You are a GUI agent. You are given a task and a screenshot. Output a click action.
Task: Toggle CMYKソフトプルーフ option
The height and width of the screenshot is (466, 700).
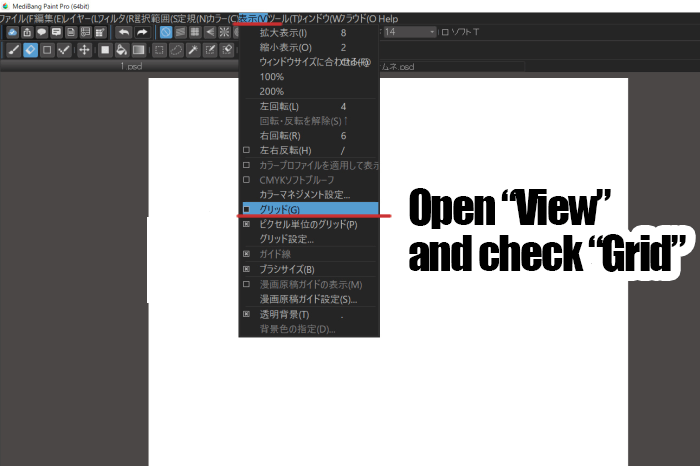(309, 180)
